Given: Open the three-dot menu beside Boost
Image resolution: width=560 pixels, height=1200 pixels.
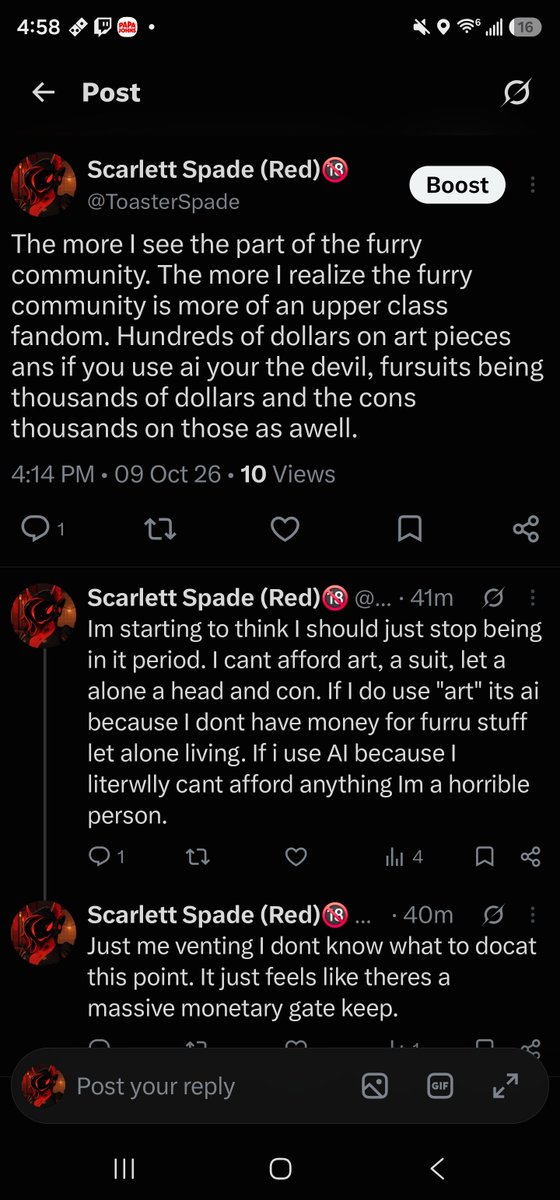Looking at the screenshot, I should [x=532, y=185].
